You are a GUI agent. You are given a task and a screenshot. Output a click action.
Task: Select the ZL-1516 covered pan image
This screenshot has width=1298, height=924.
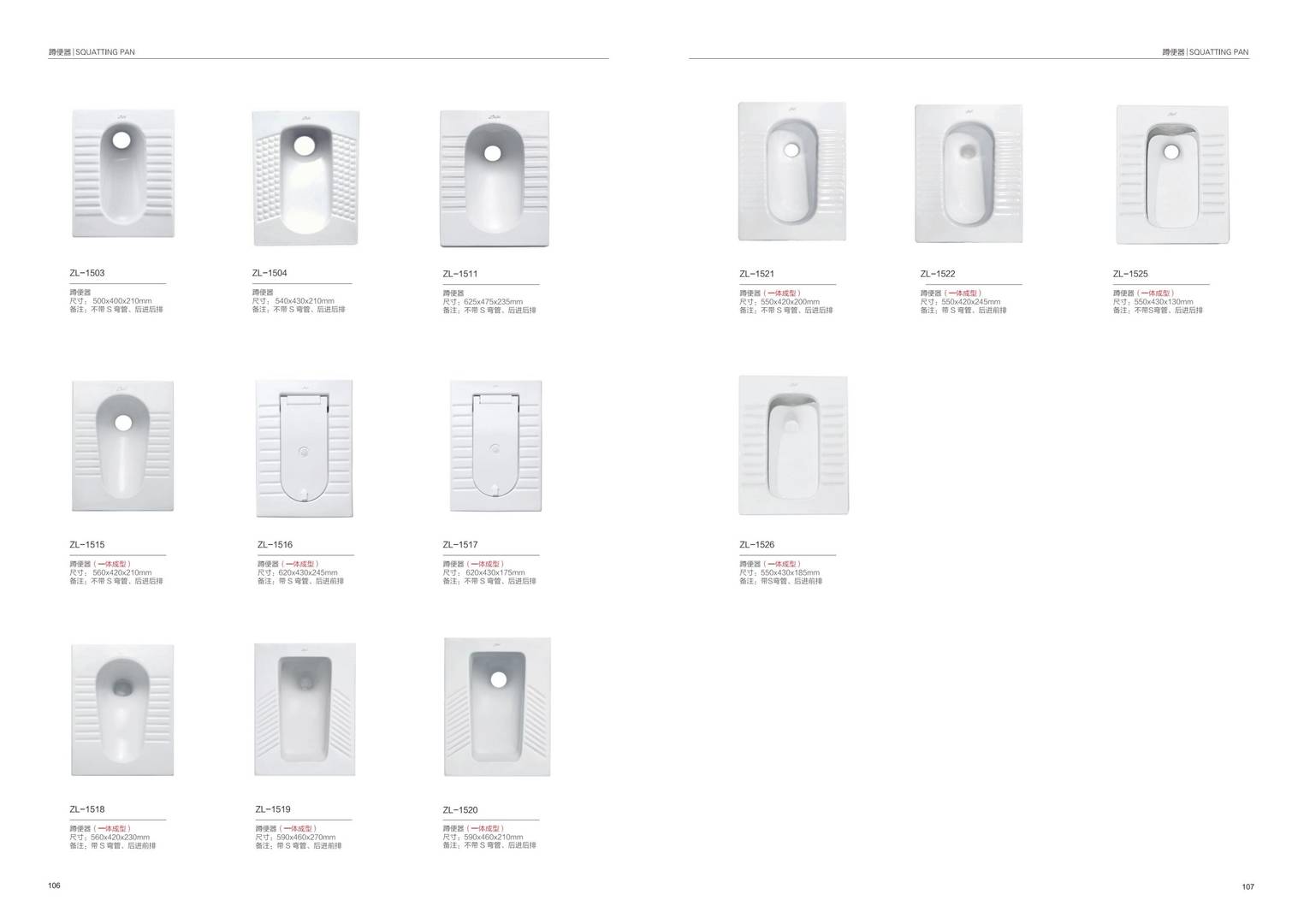[x=304, y=448]
